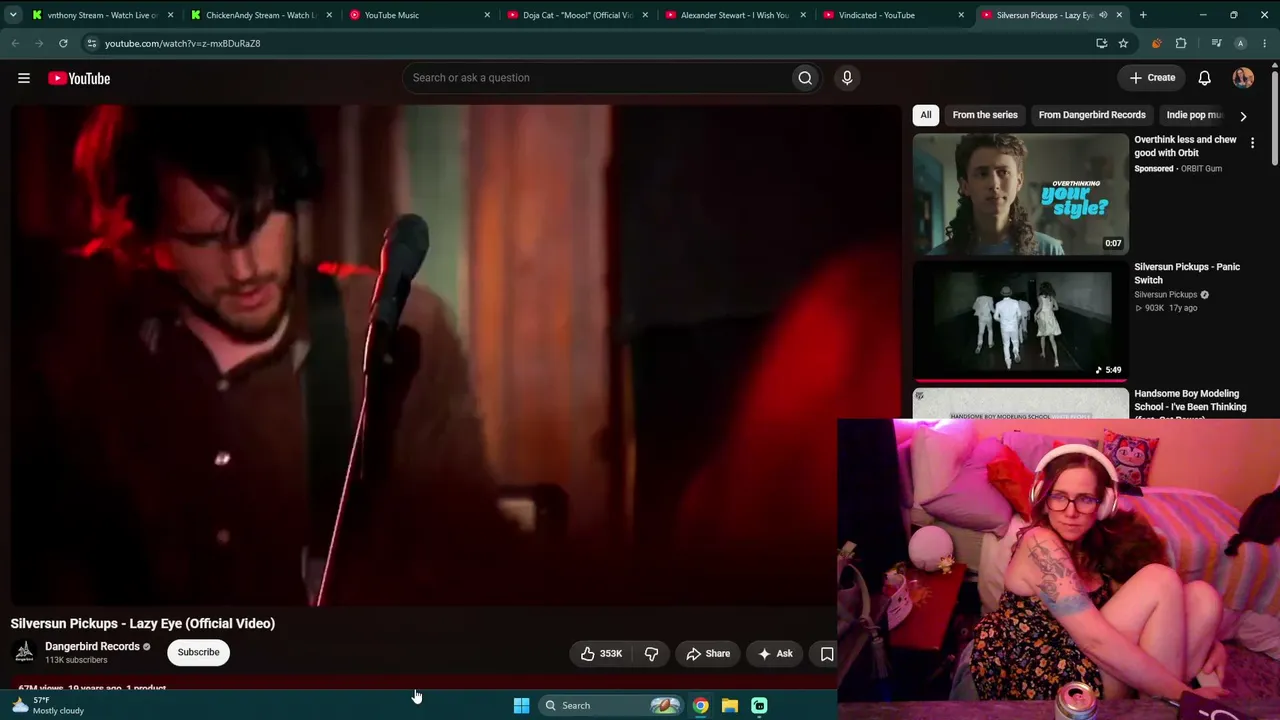Open the Chrome three-dot menu
This screenshot has width=1280, height=720.
point(1263,43)
